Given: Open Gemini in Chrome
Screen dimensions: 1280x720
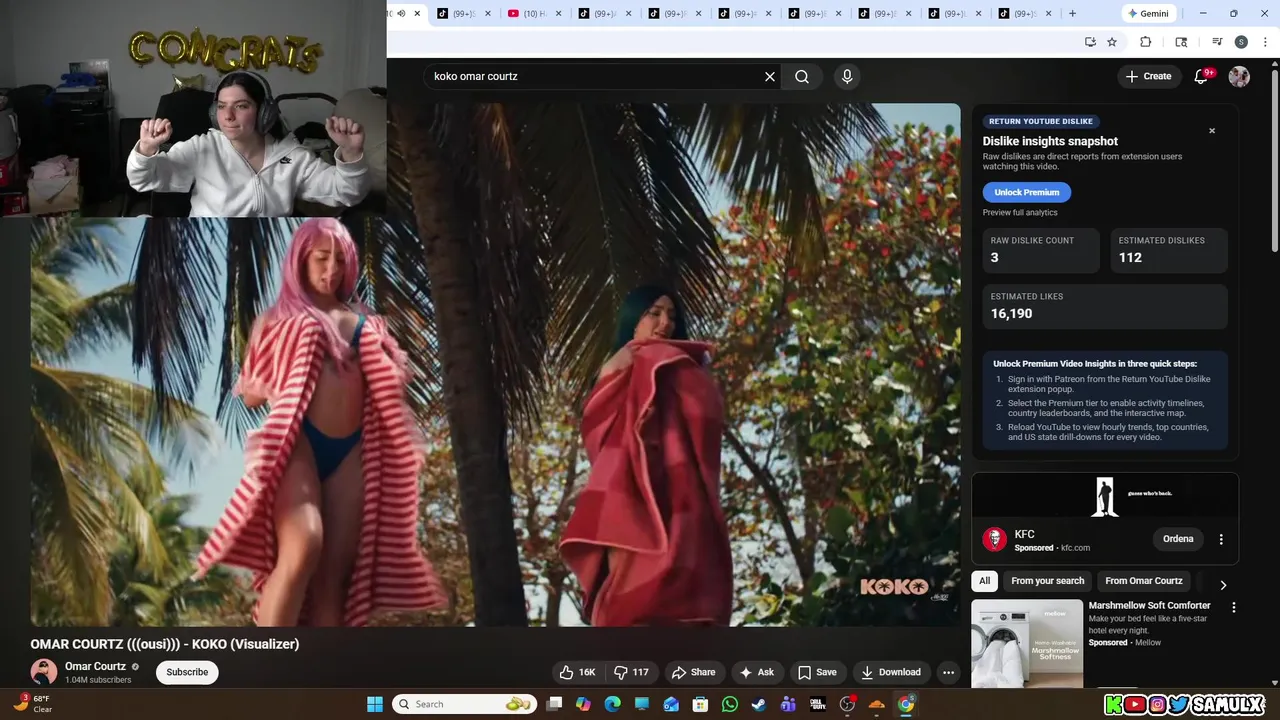Looking at the screenshot, I should (1147, 13).
